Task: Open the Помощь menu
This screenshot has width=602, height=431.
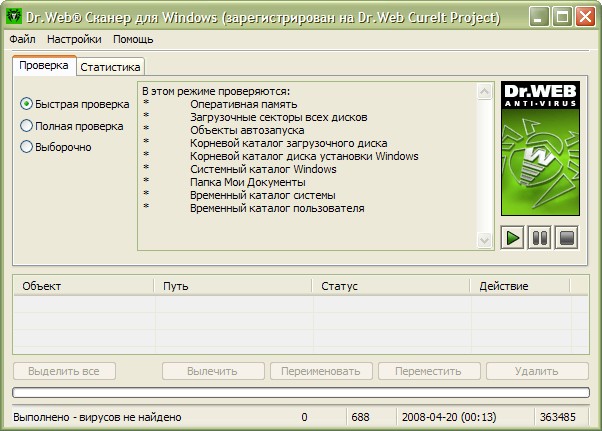Action: tap(133, 40)
